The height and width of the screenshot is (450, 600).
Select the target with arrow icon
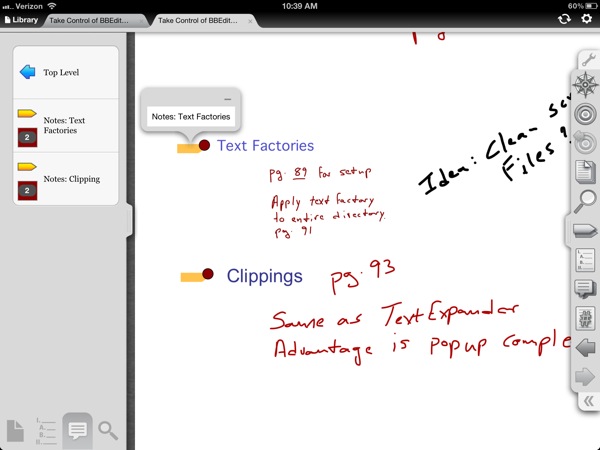(585, 142)
